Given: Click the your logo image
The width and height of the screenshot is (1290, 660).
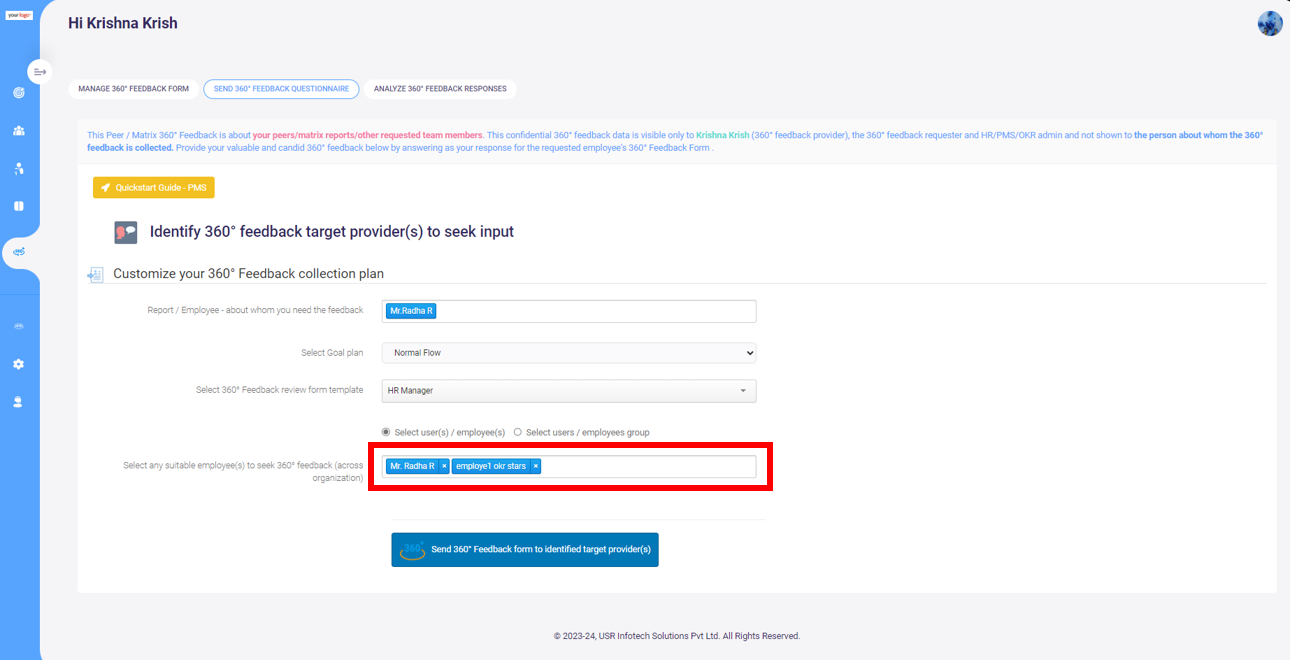Looking at the screenshot, I should point(19,15).
